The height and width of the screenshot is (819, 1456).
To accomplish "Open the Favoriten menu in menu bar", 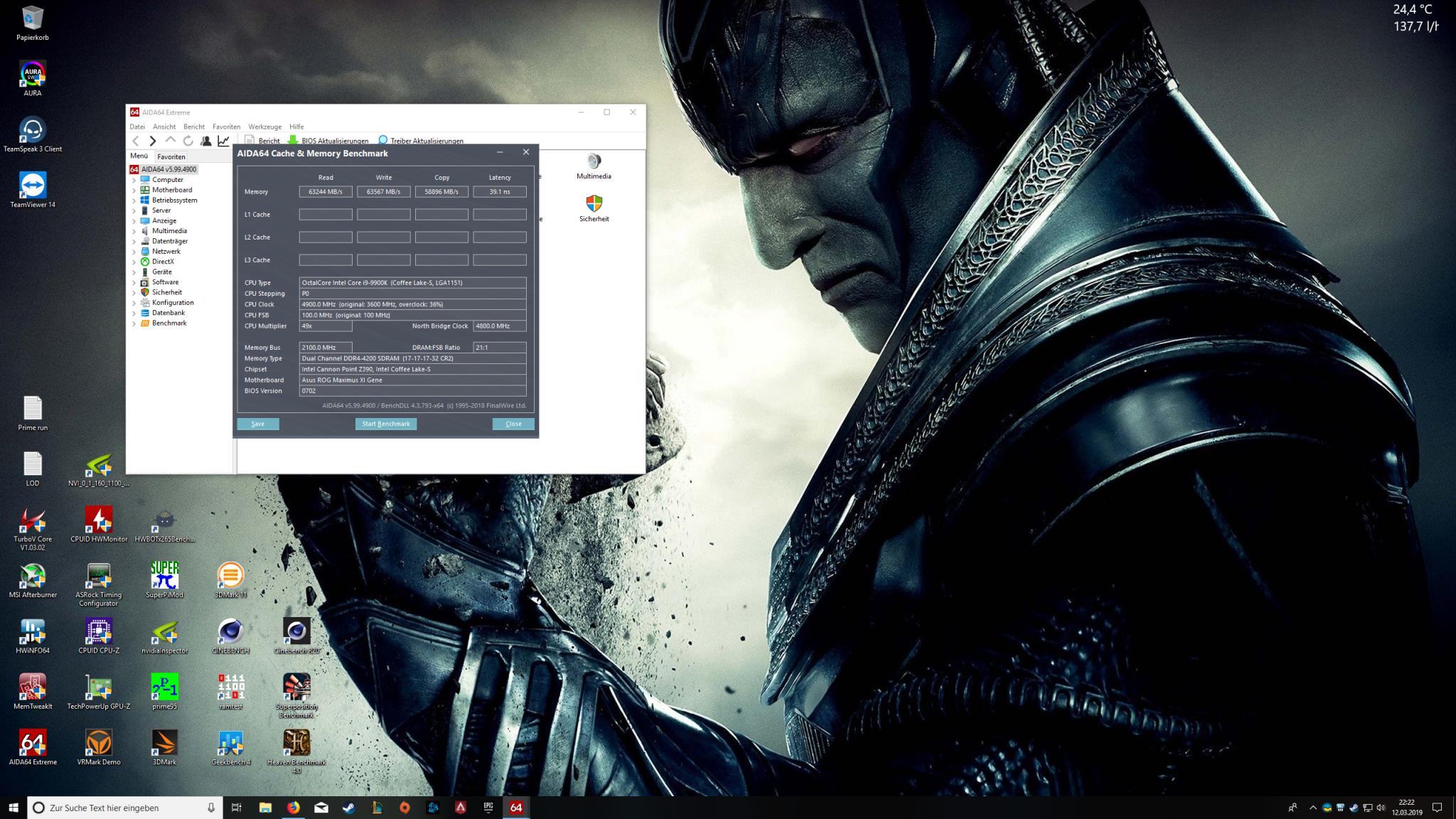I will point(226,127).
